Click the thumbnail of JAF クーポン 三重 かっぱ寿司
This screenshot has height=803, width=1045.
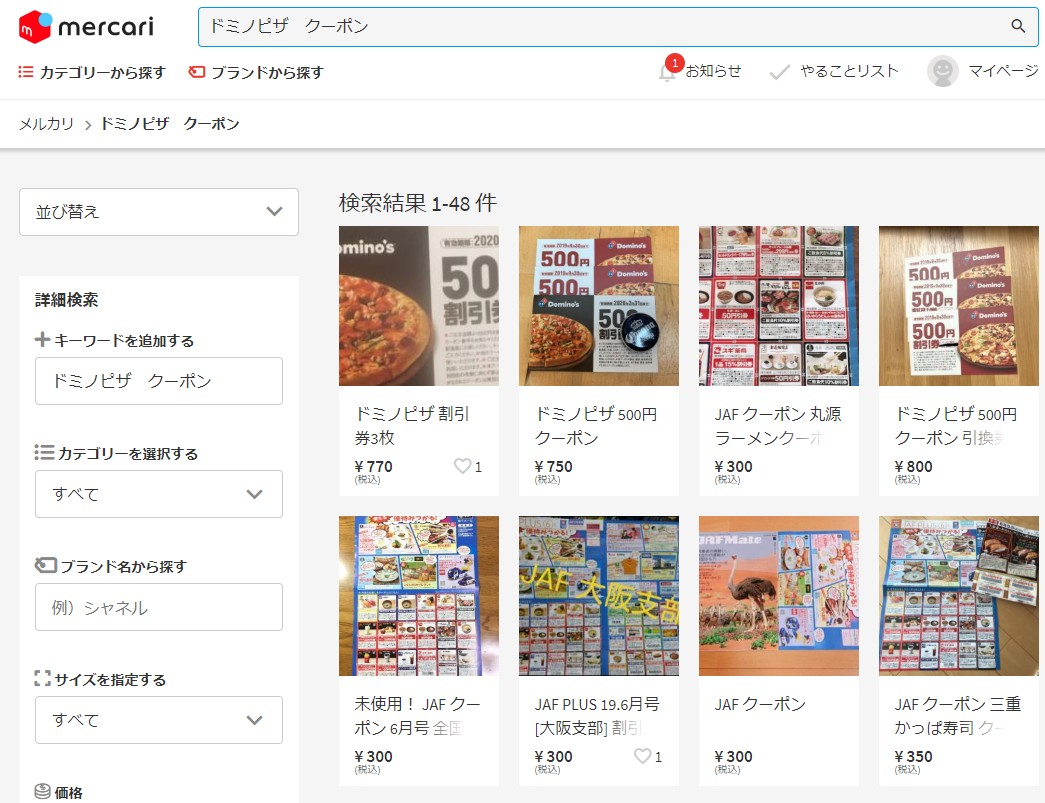[958, 596]
